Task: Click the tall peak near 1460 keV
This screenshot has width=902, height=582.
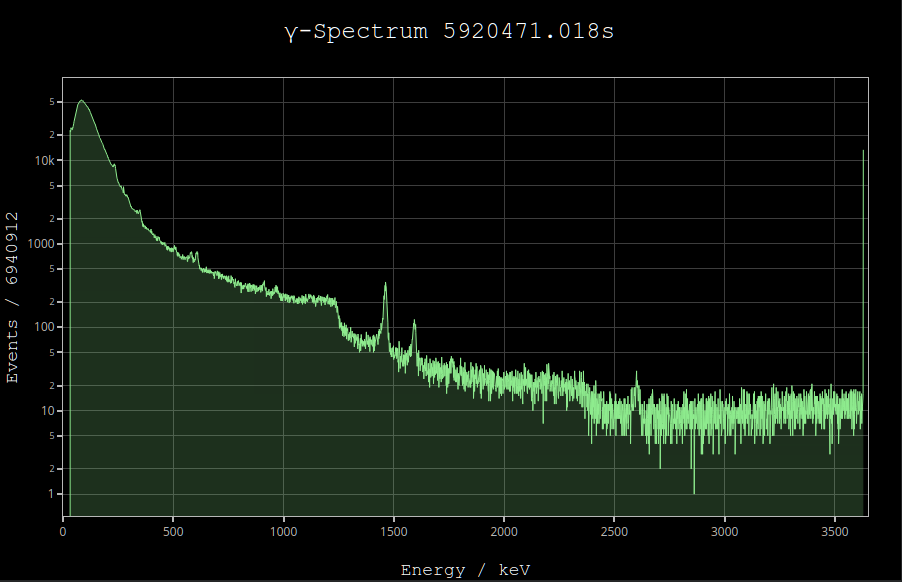Action: click(385, 286)
